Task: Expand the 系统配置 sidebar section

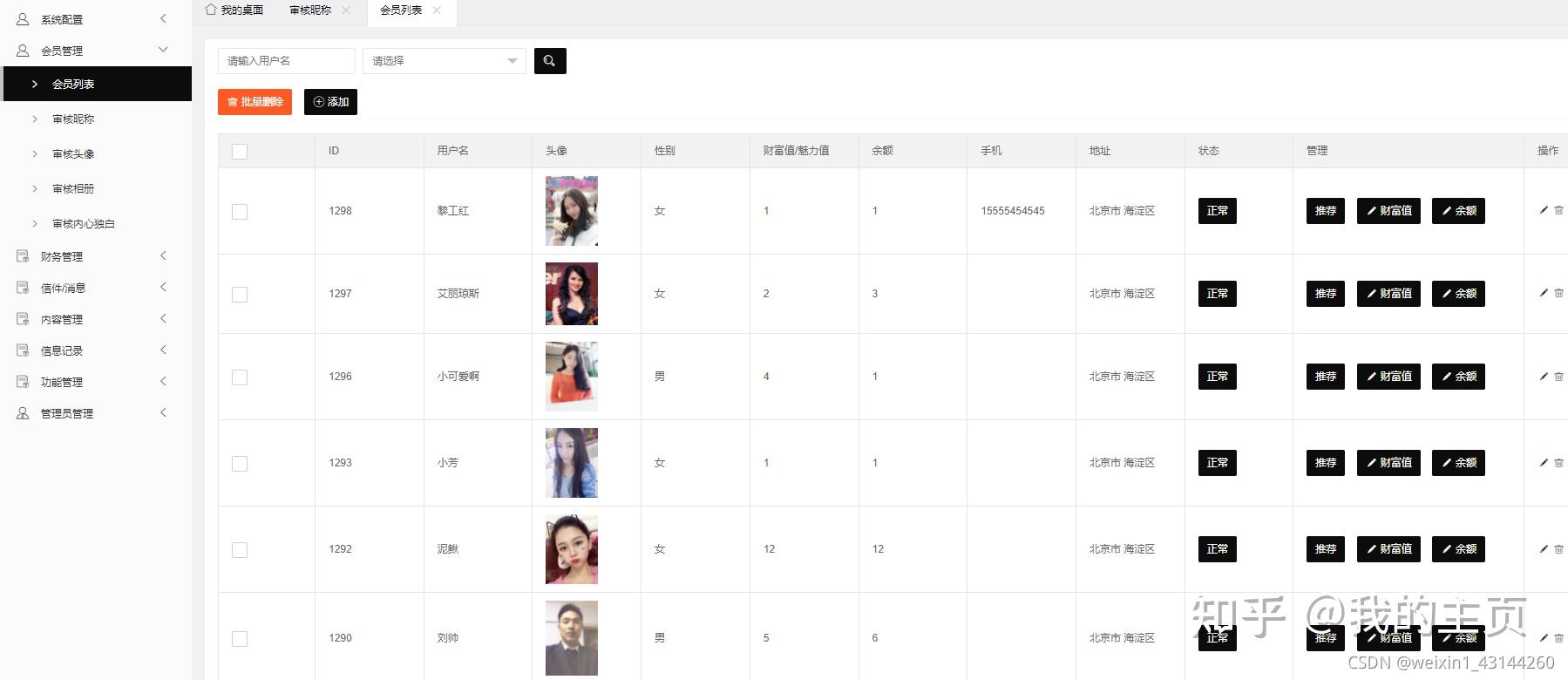Action: pyautogui.click(x=92, y=19)
